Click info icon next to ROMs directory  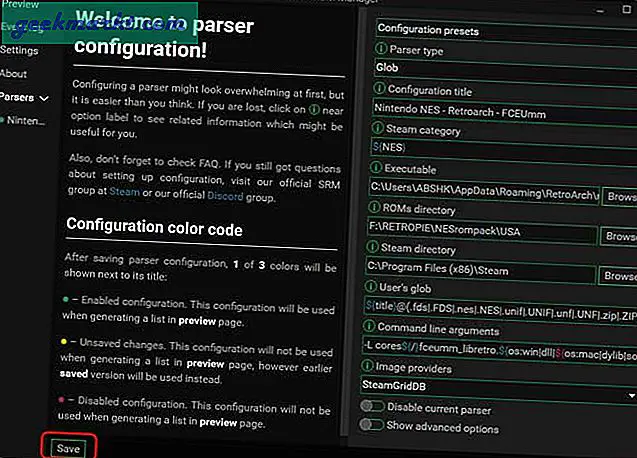[381, 210]
